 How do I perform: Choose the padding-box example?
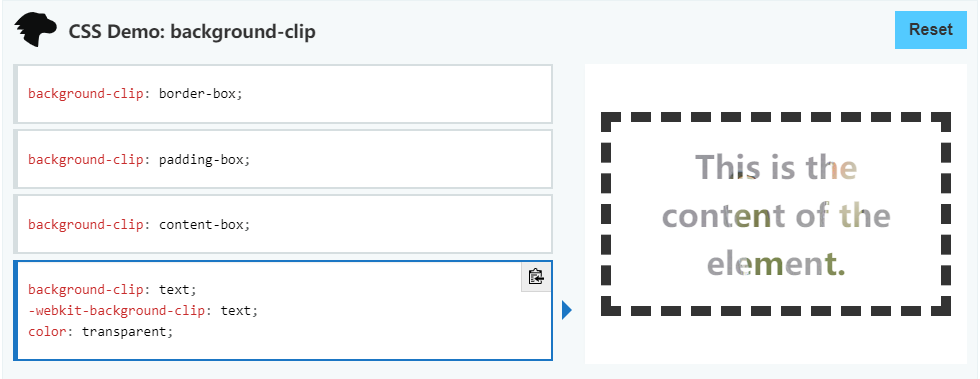point(282,159)
